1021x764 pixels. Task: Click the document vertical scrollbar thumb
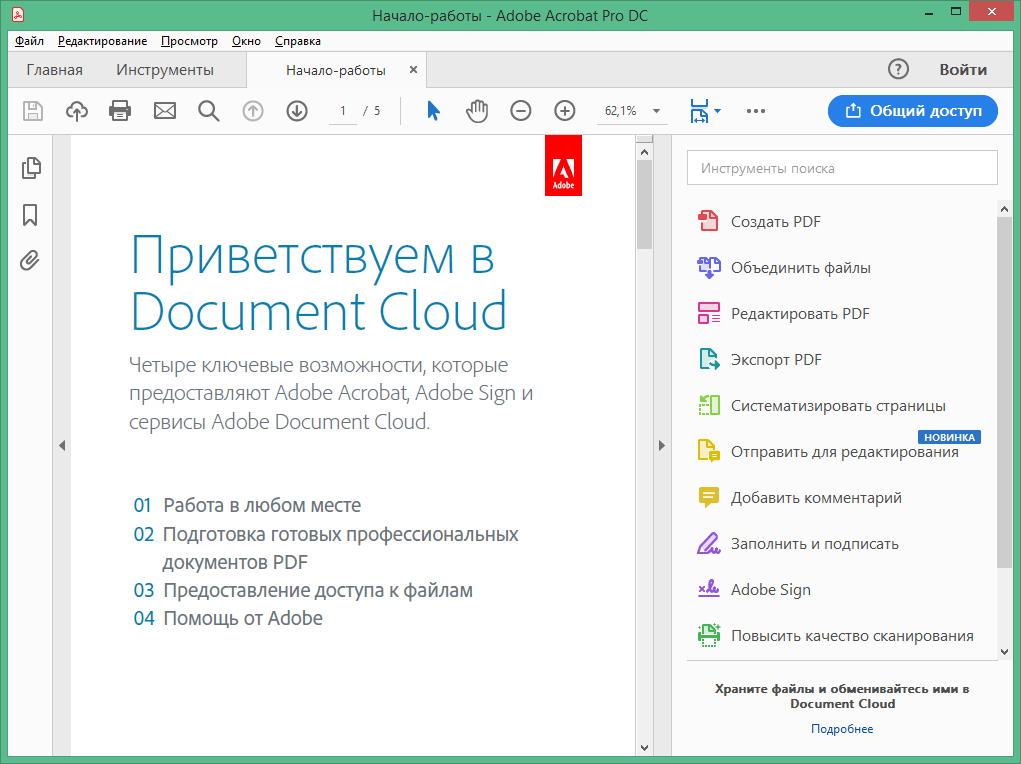644,205
